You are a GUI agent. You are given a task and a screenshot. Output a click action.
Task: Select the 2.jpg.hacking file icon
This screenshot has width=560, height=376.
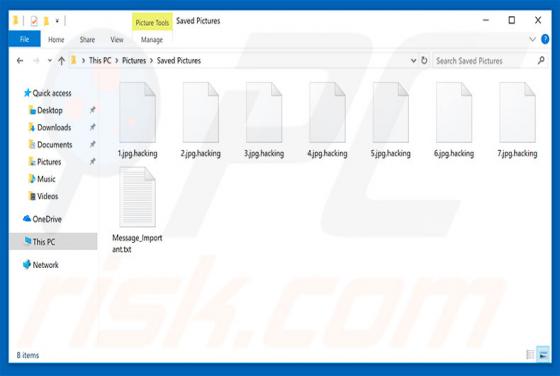201,112
